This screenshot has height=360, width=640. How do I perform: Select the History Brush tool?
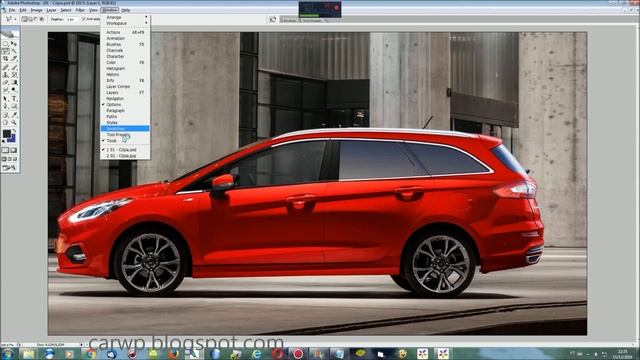tap(14, 75)
